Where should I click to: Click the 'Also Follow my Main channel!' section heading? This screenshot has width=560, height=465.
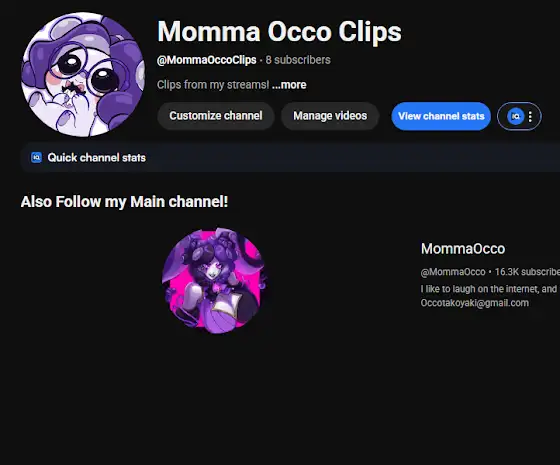124,202
